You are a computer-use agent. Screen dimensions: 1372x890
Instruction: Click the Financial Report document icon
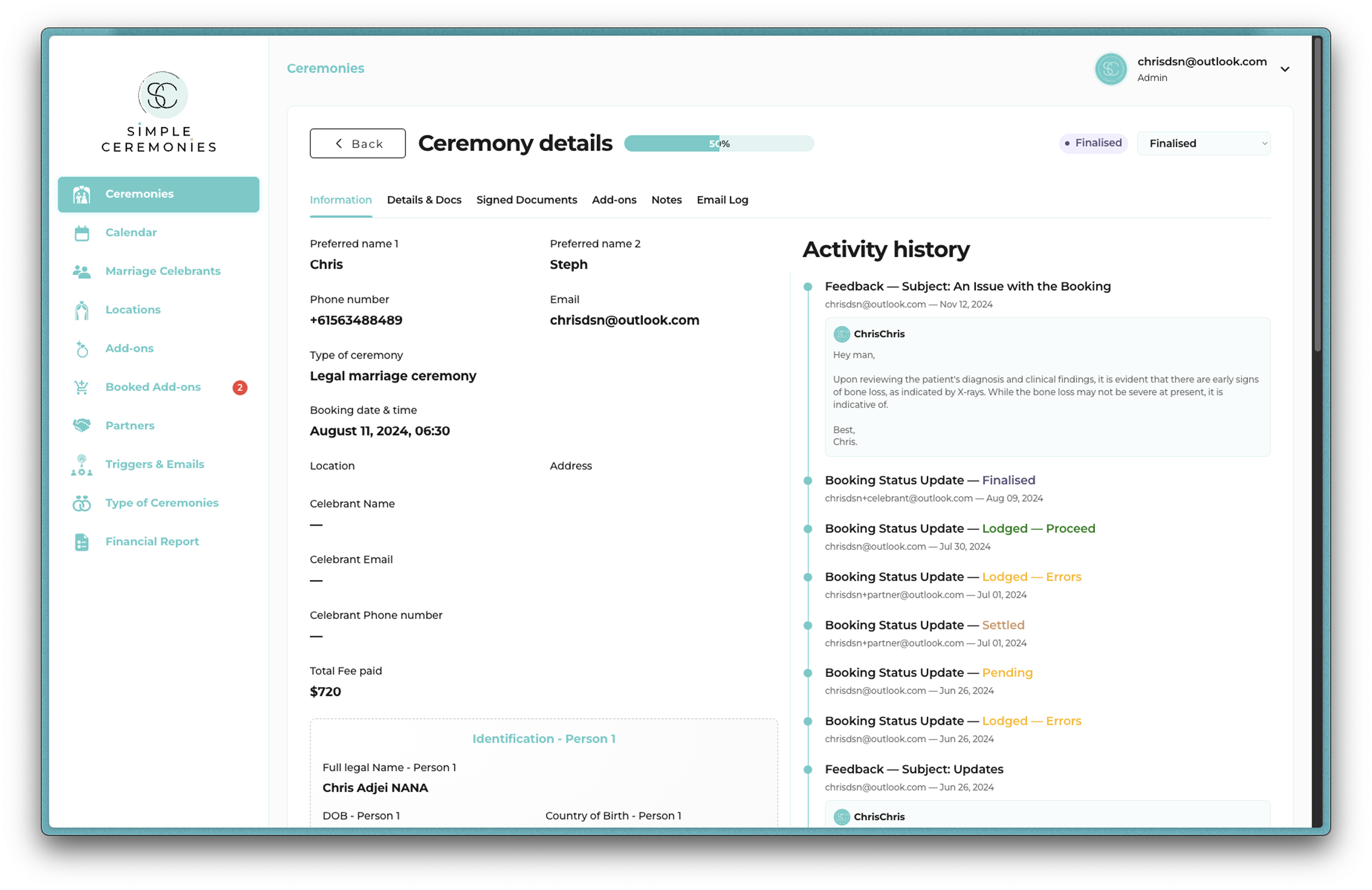coord(81,541)
